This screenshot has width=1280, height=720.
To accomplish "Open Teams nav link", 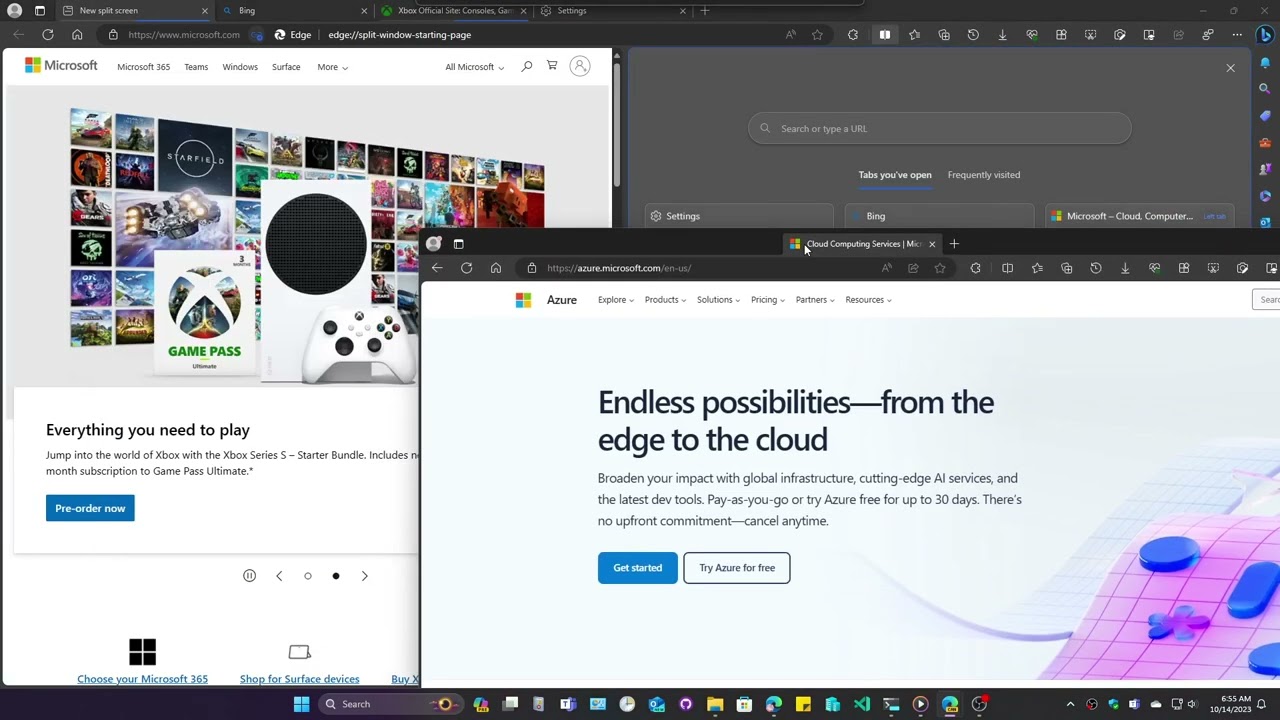I will point(196,67).
